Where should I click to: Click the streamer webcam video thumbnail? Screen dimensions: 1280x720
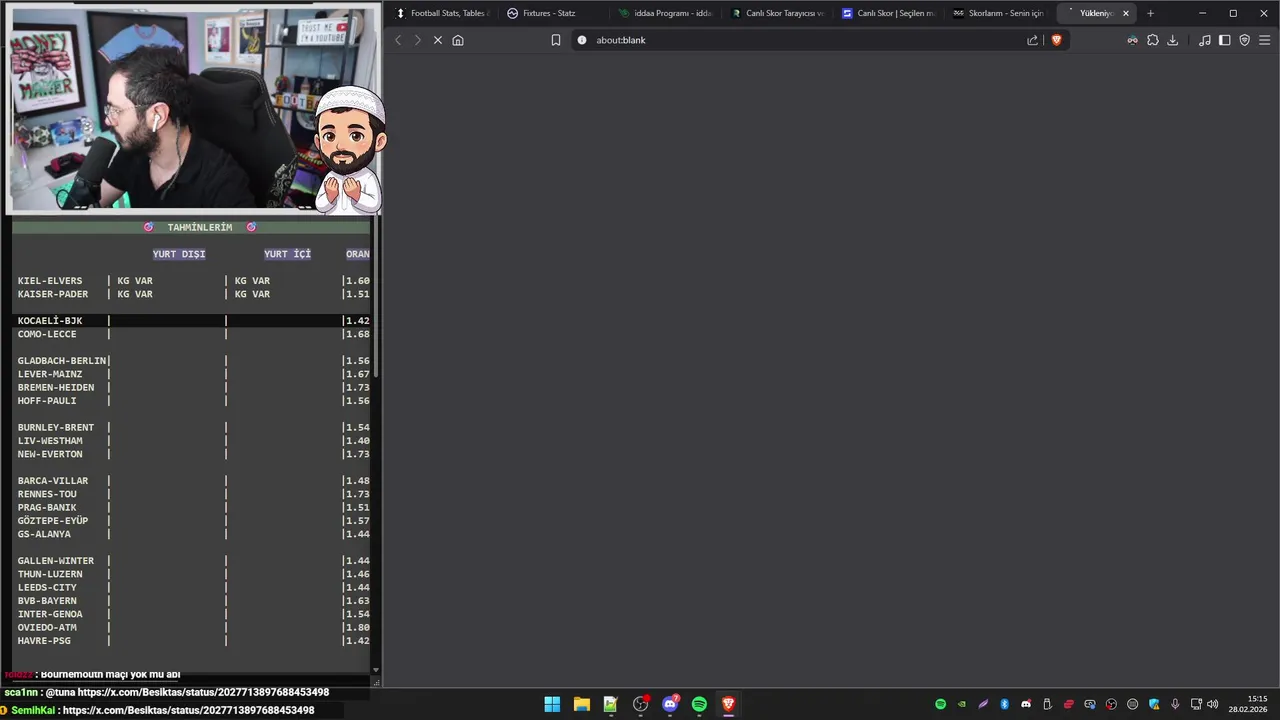point(193,108)
